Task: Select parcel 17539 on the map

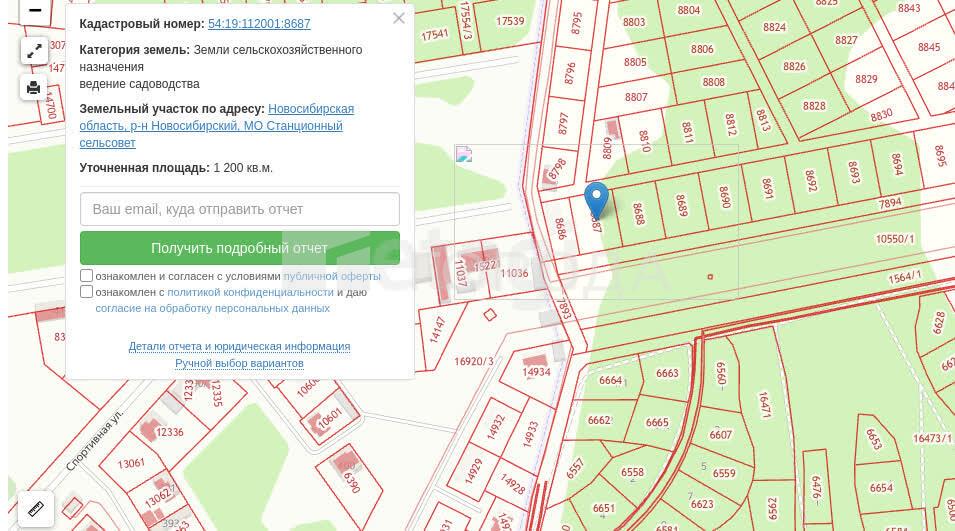Action: [510, 21]
